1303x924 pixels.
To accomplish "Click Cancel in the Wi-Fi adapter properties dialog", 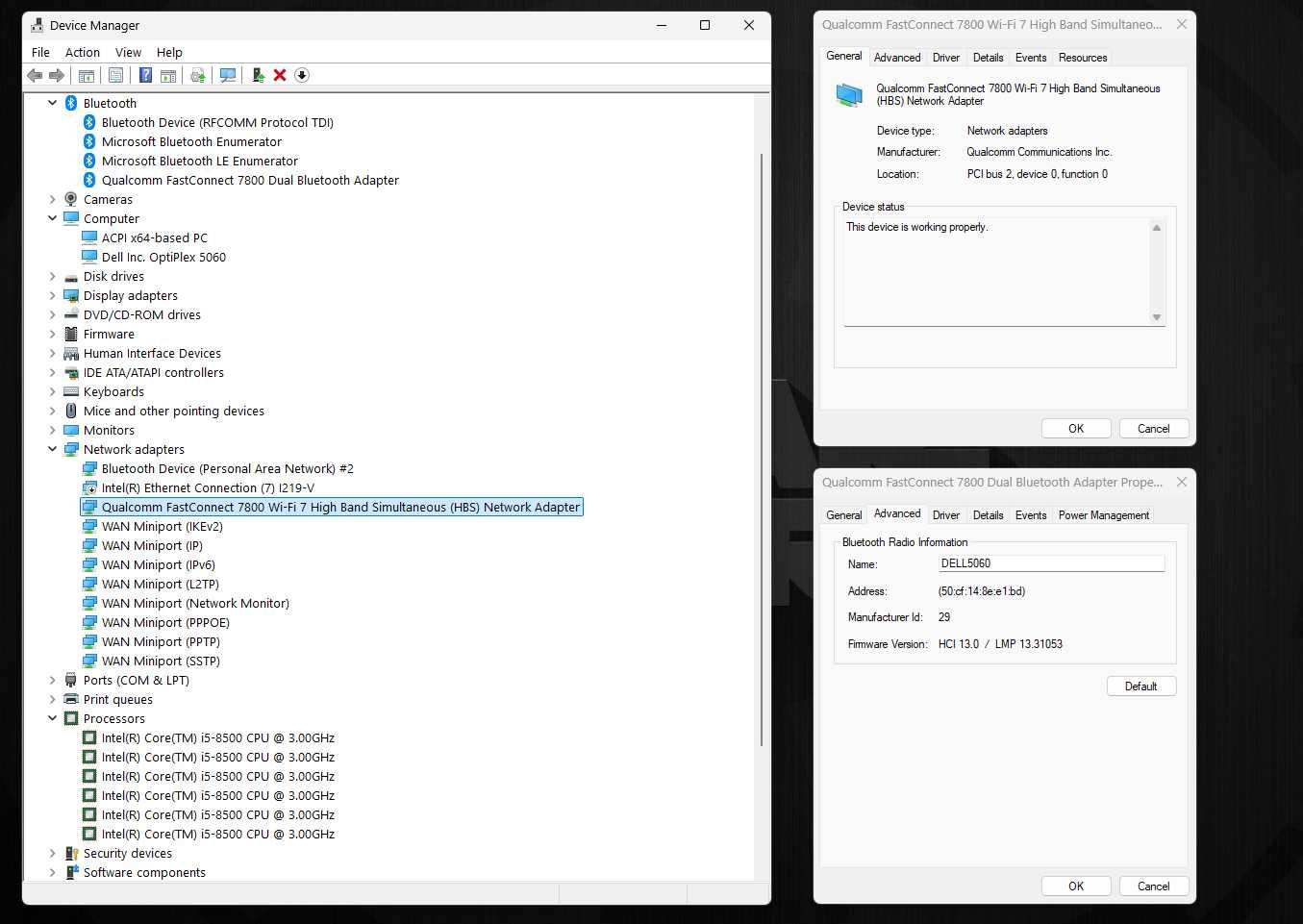I will (1153, 429).
